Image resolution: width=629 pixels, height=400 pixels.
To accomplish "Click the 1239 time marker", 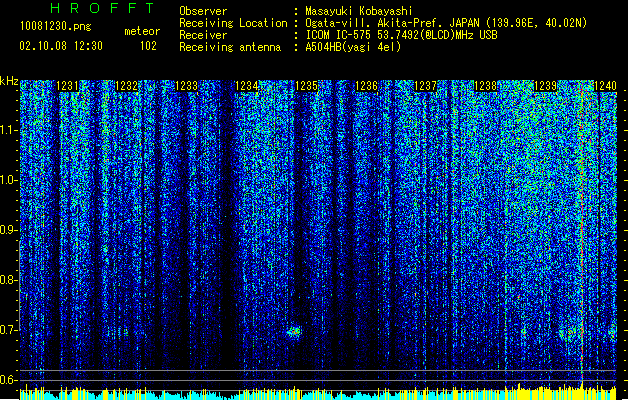I will (545, 86).
